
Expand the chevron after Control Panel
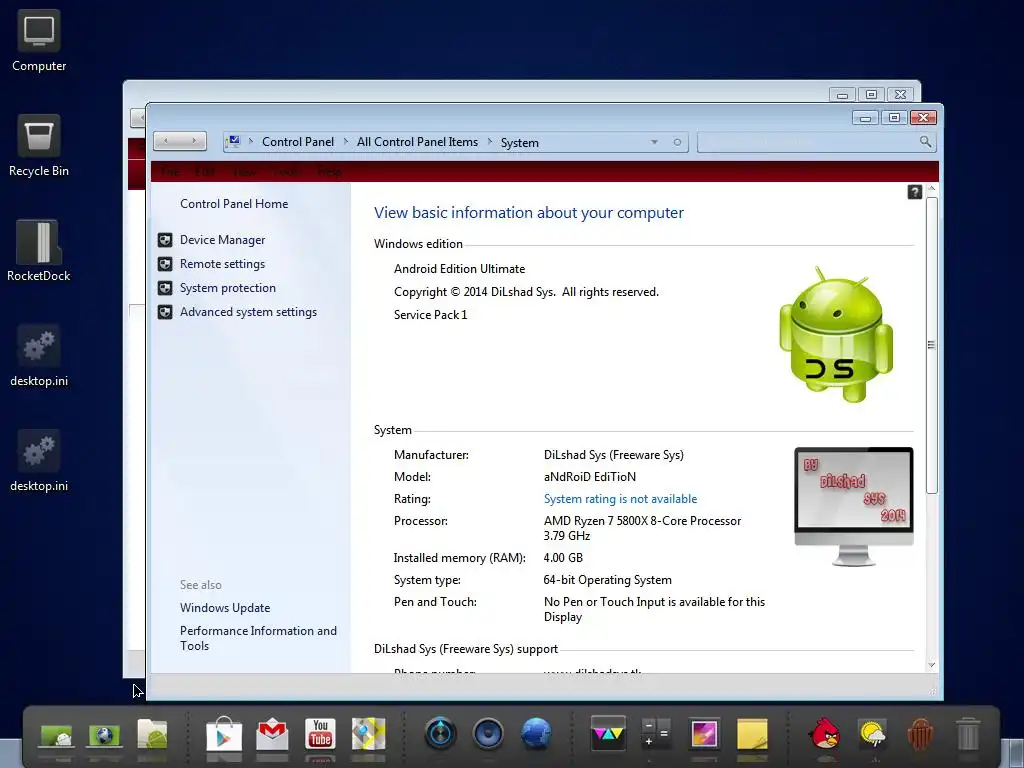coord(345,142)
